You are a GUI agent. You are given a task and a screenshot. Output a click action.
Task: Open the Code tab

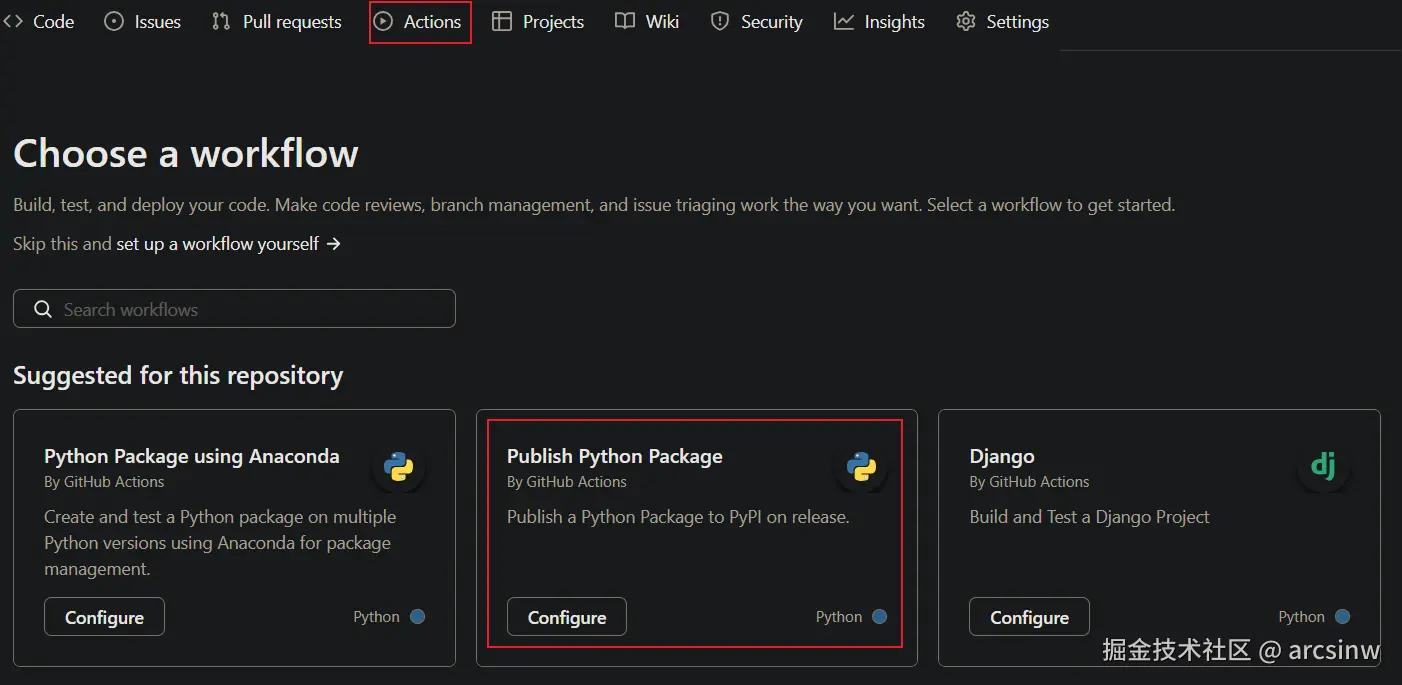(x=40, y=21)
